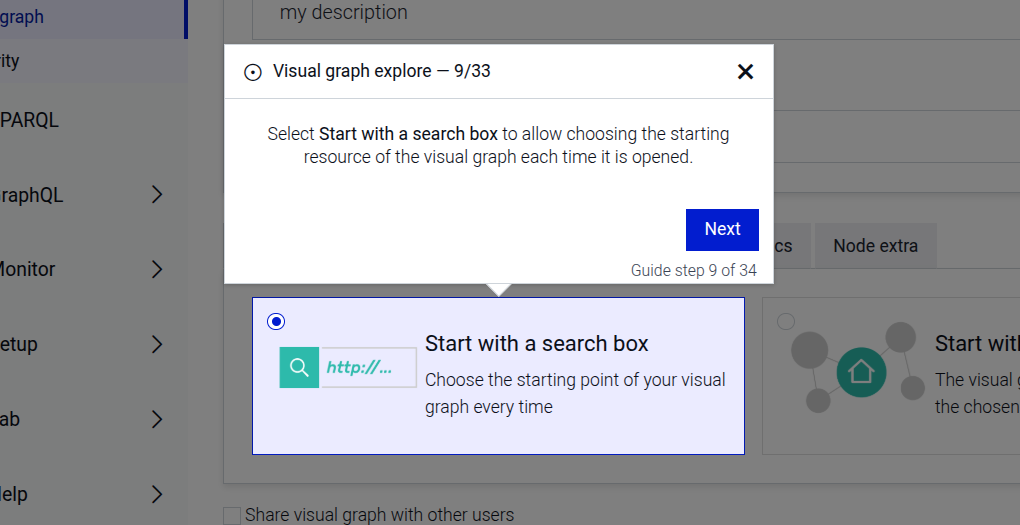The image size is (1020, 525).
Task: Expand the Setup sidebar chevron
Action: (156, 344)
